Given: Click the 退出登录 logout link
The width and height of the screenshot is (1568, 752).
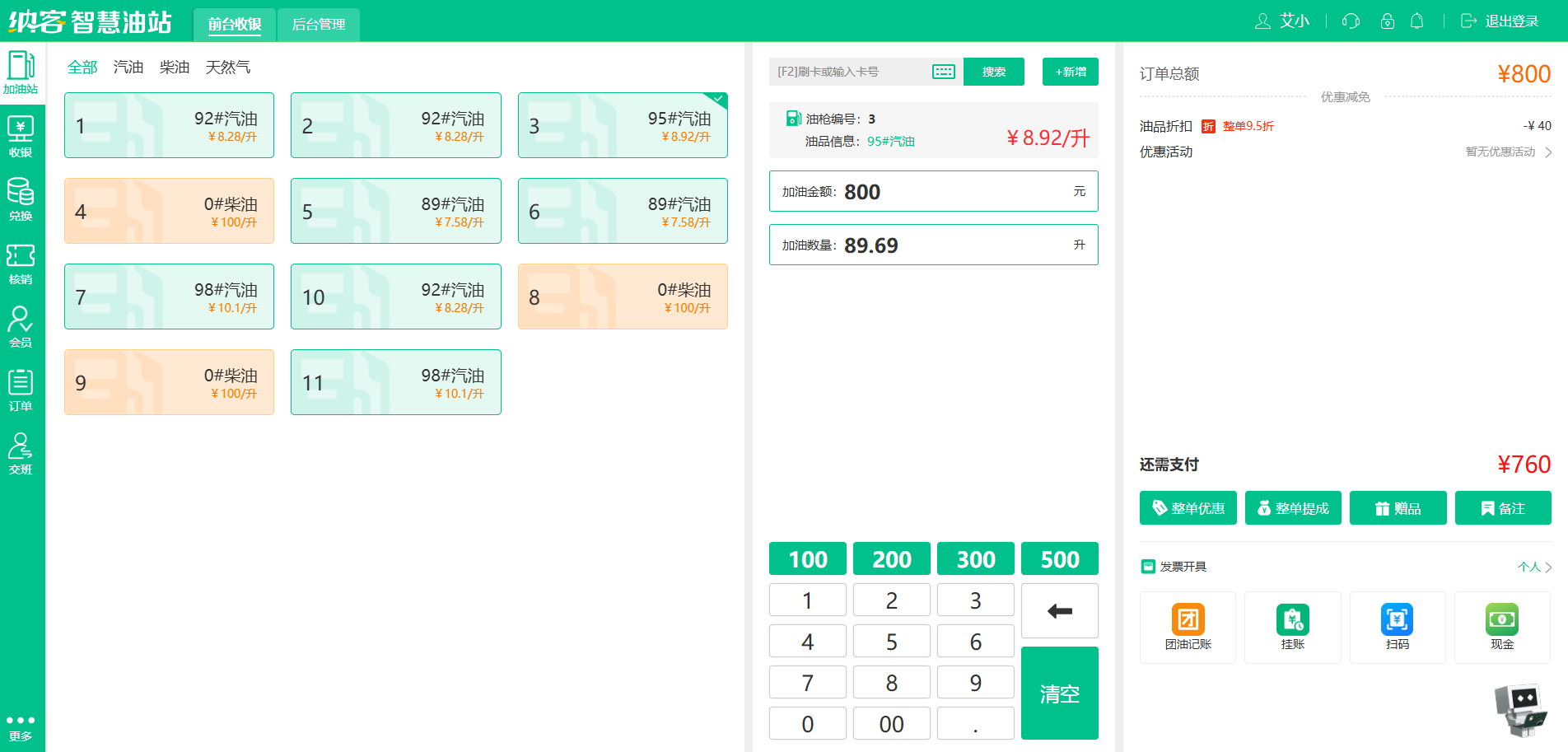Looking at the screenshot, I should coord(1500,21).
